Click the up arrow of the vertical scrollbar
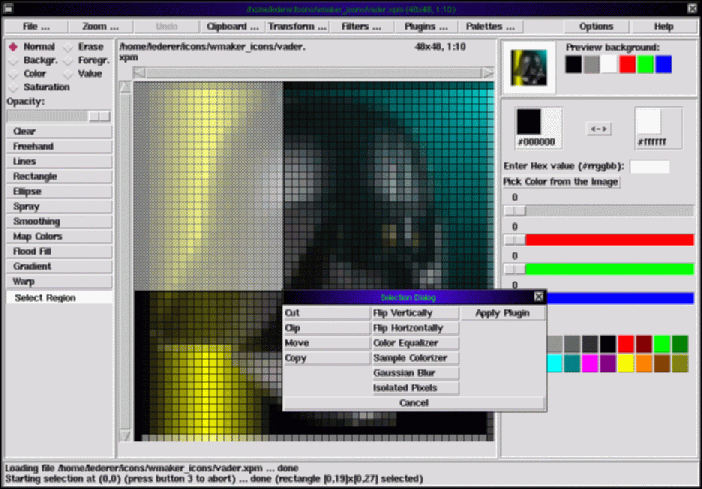Screen dimensions: 702x489 pyautogui.click(x=125, y=87)
